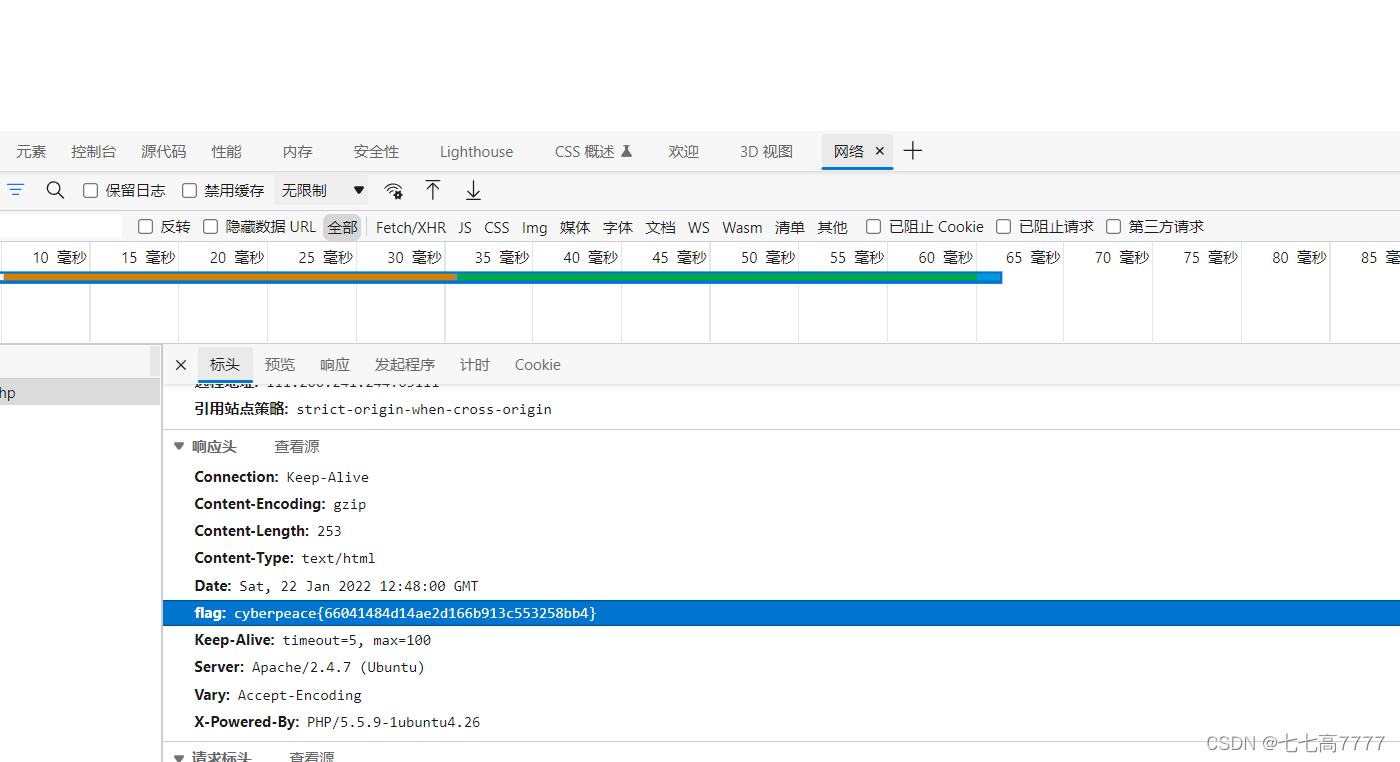Viewport: 1400px width, 762px height.
Task: Switch to the 元素 panel tab
Action: point(31,152)
